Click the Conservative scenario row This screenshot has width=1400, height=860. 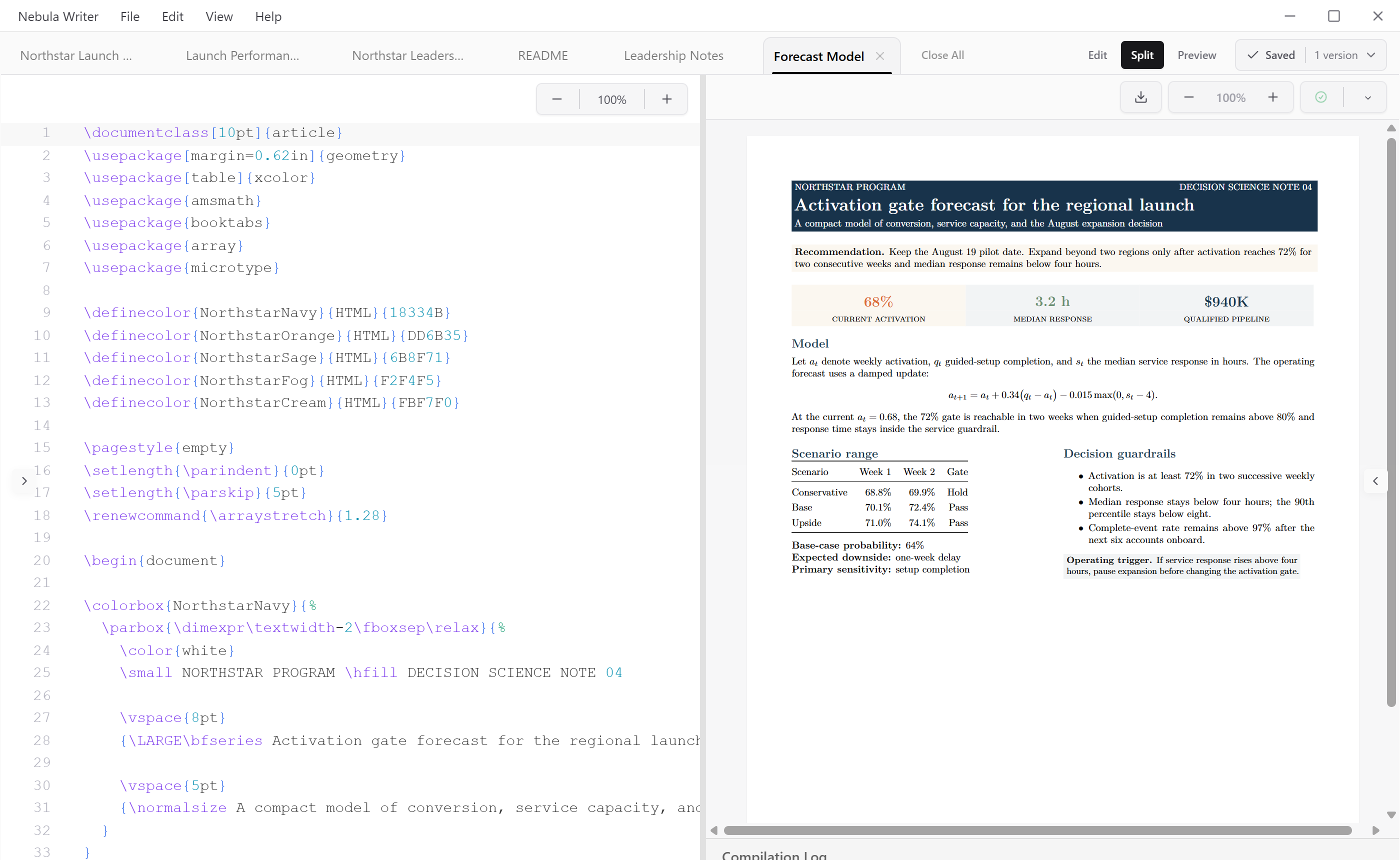click(879, 492)
